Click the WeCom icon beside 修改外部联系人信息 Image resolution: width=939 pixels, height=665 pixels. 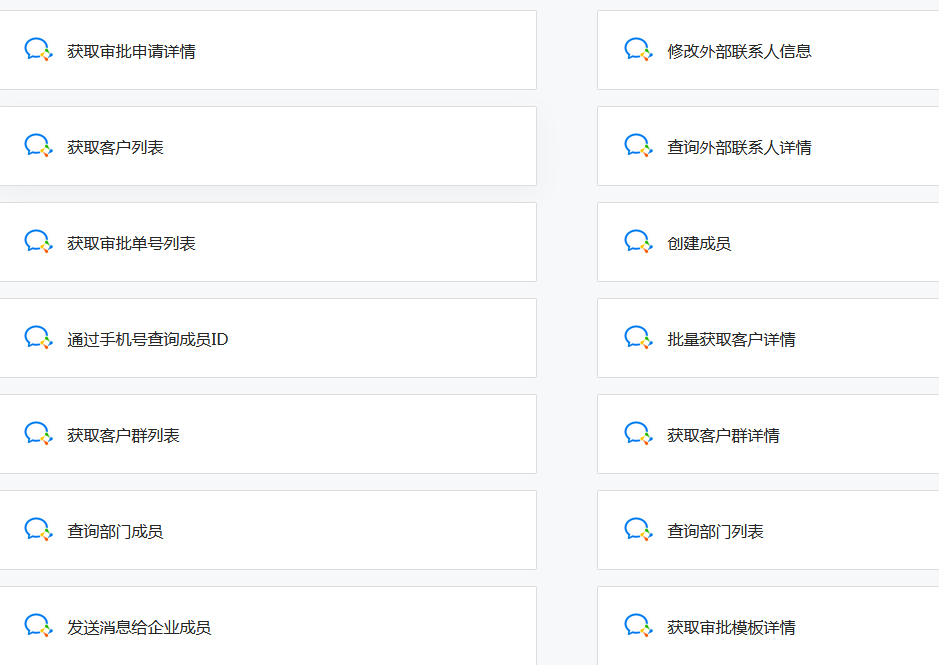(x=638, y=50)
